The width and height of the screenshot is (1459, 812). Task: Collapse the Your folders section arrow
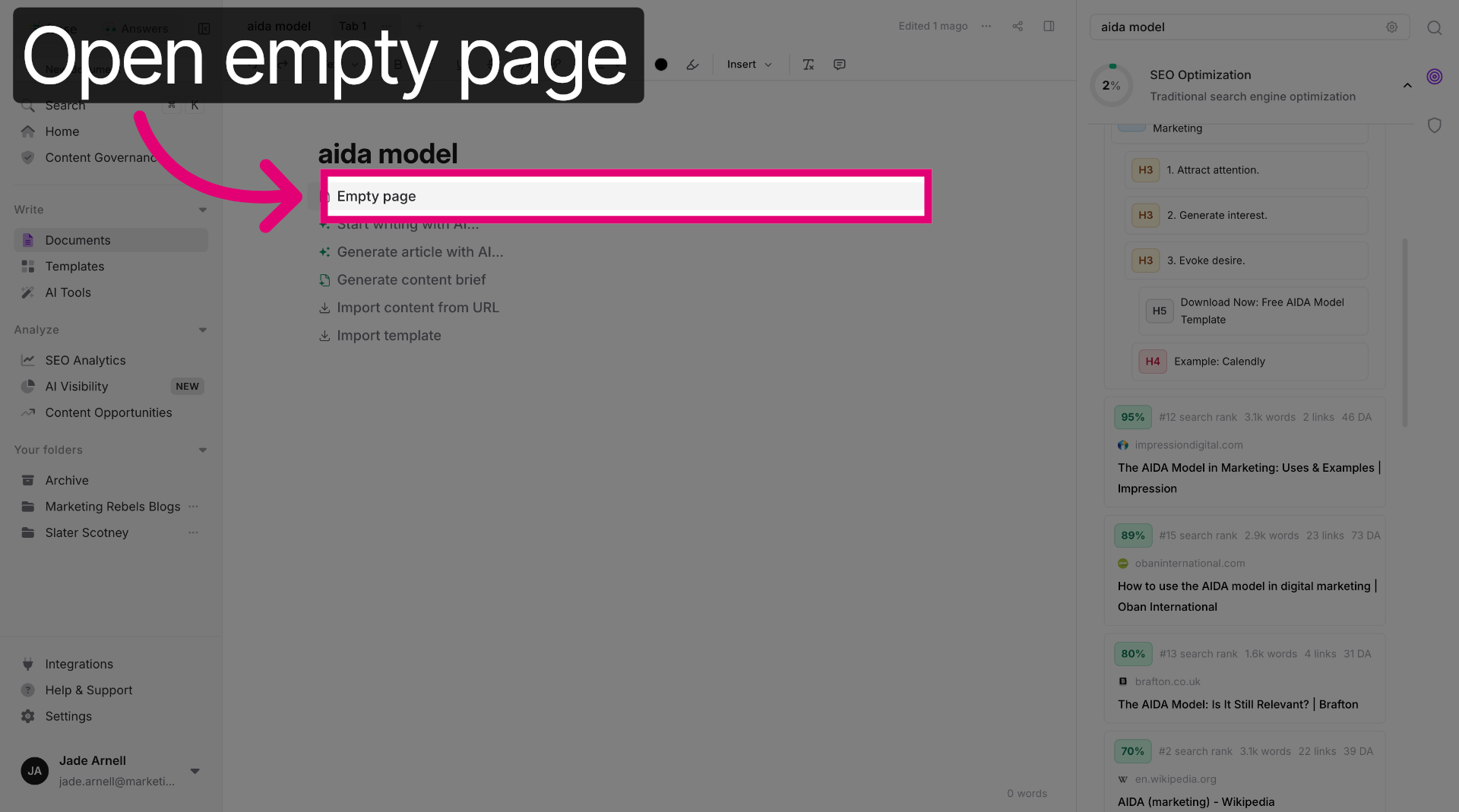pos(203,450)
